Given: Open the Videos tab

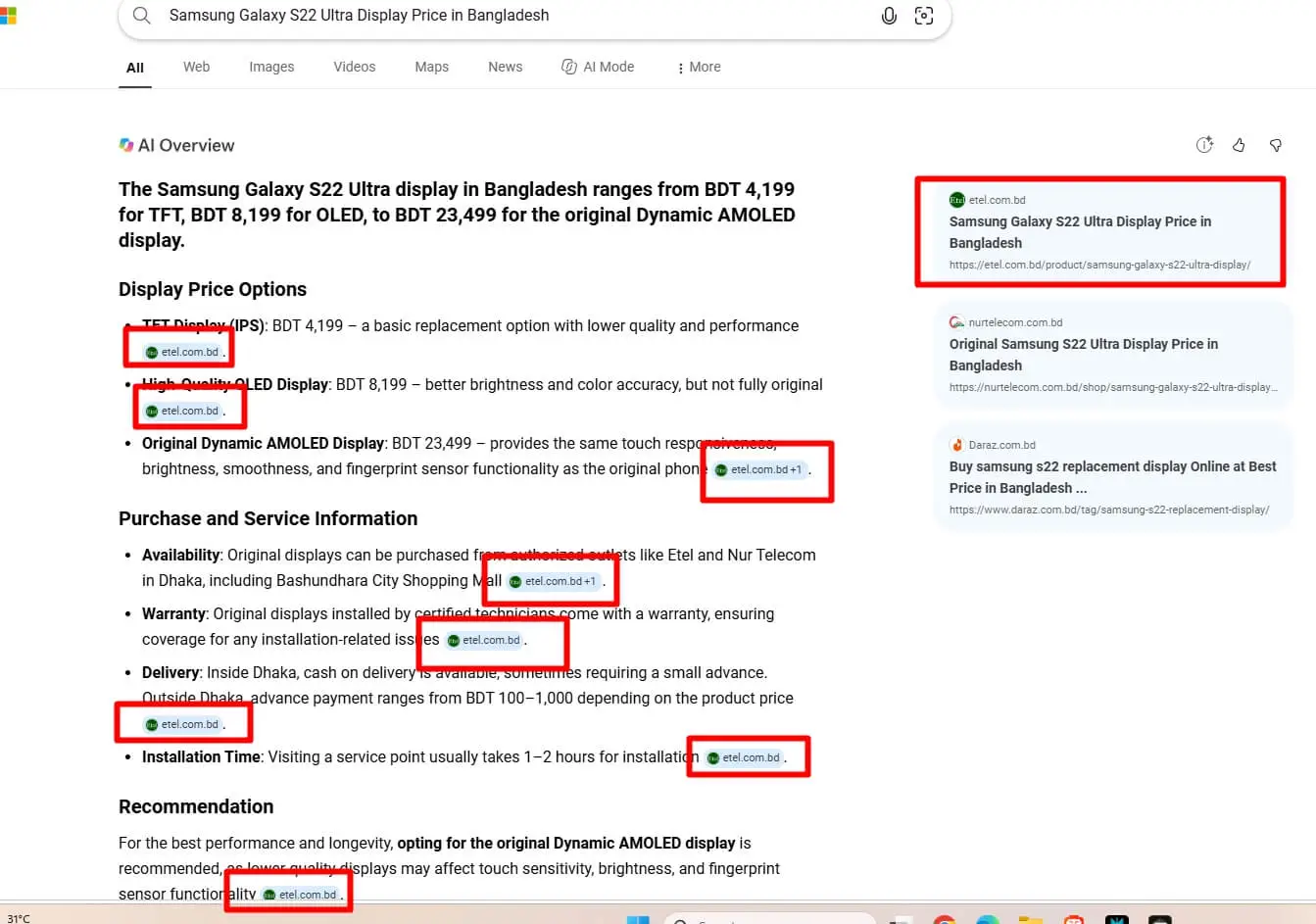Looking at the screenshot, I should (x=354, y=67).
